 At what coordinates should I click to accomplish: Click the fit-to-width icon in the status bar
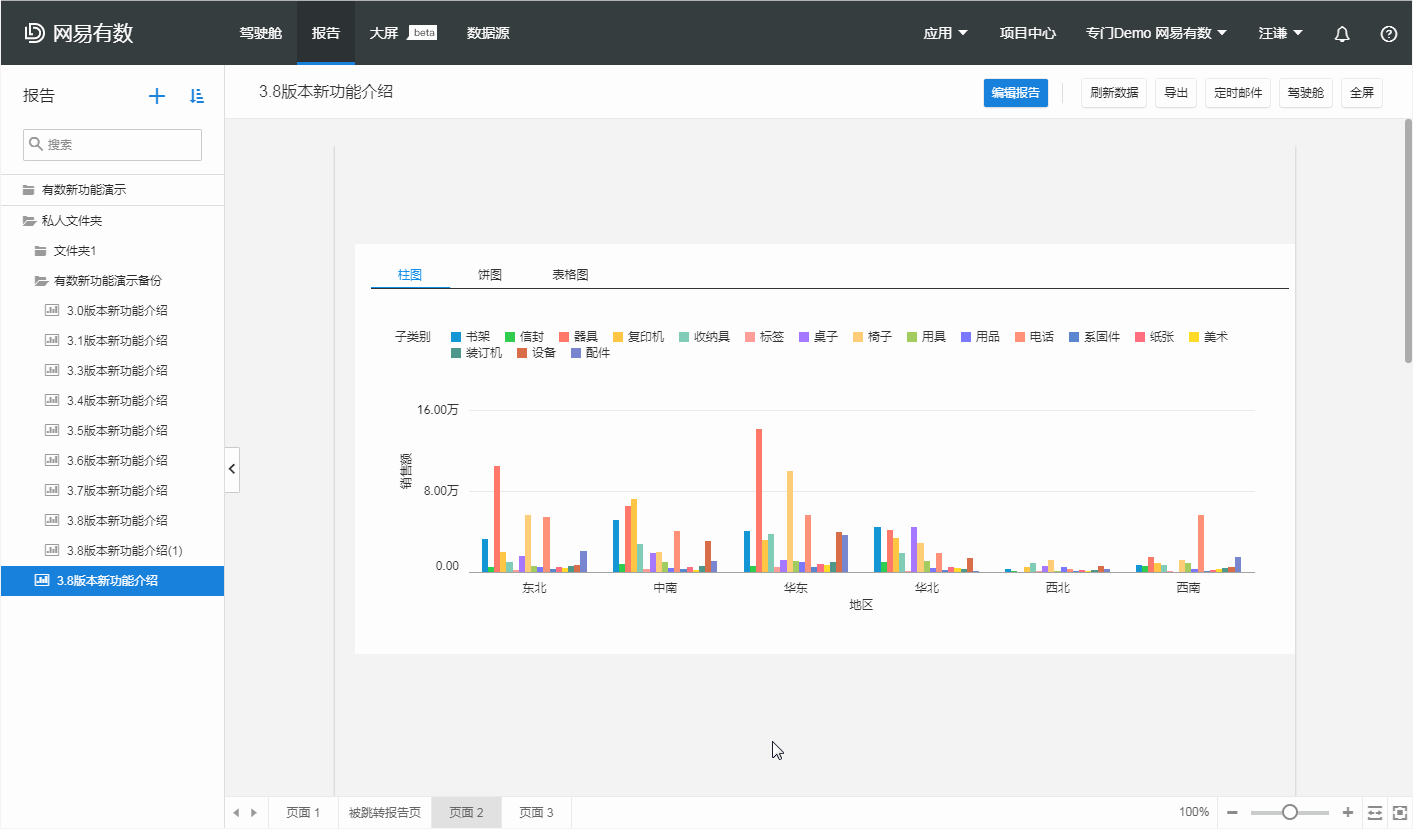click(1375, 812)
